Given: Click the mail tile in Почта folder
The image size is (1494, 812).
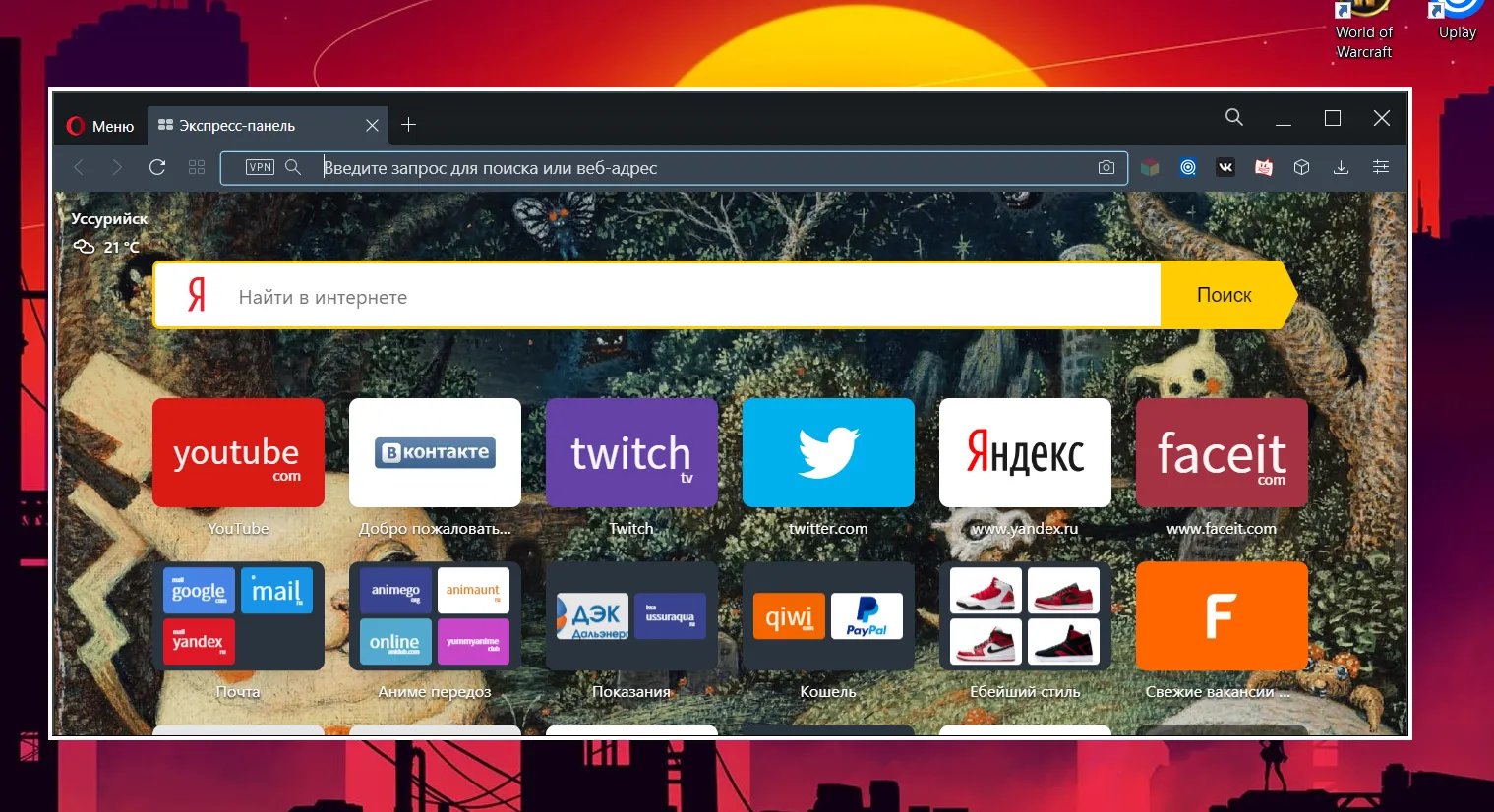Looking at the screenshot, I should pos(276,590).
